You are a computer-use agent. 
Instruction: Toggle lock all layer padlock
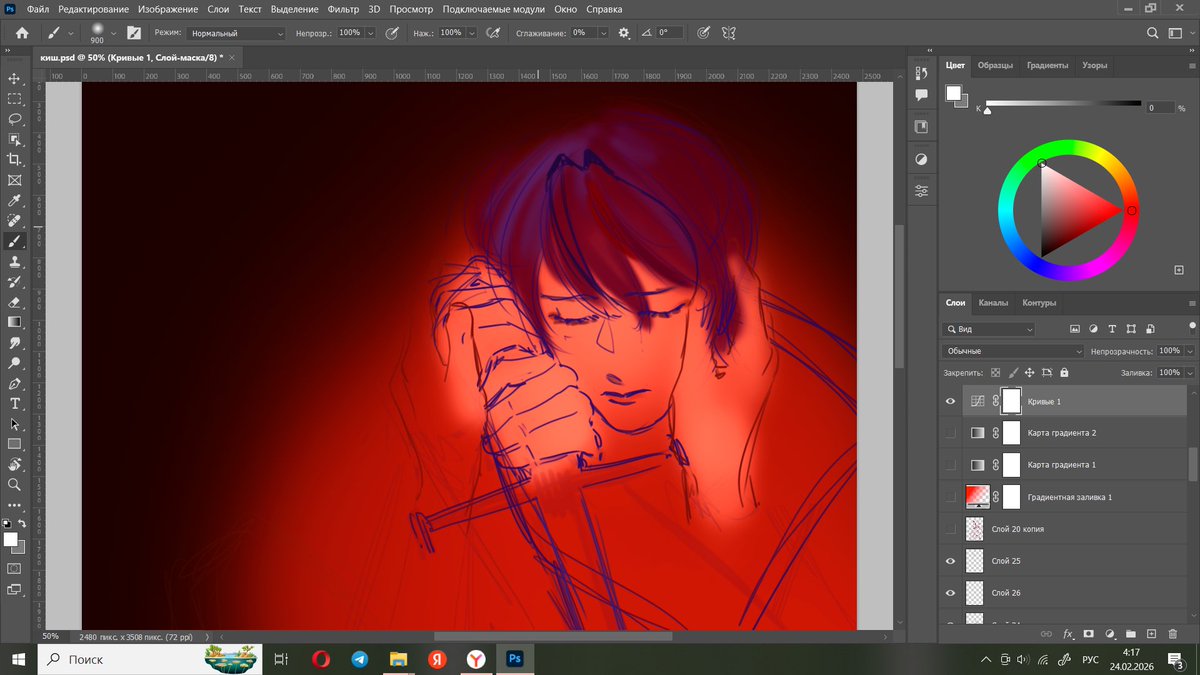[x=1064, y=372]
